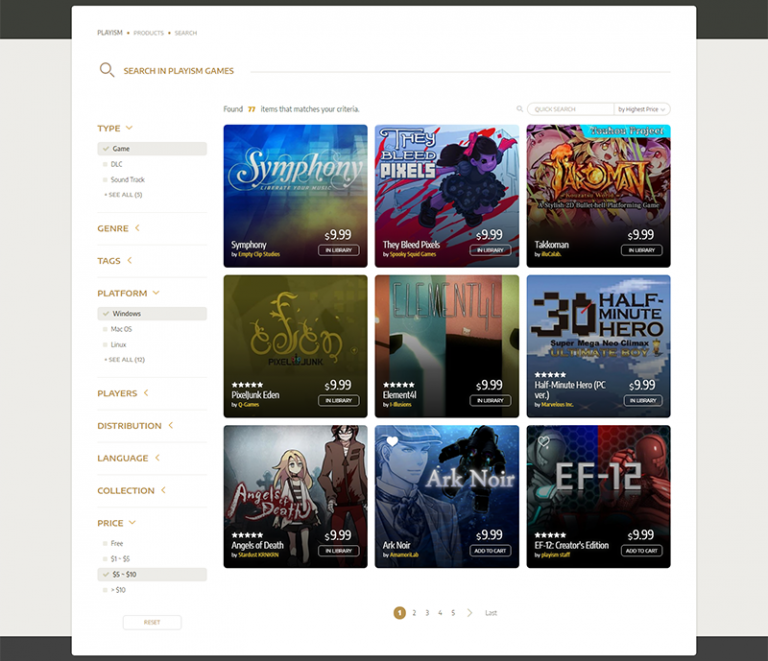Uncheck the Game type filter
The image size is (768, 661).
coord(152,148)
